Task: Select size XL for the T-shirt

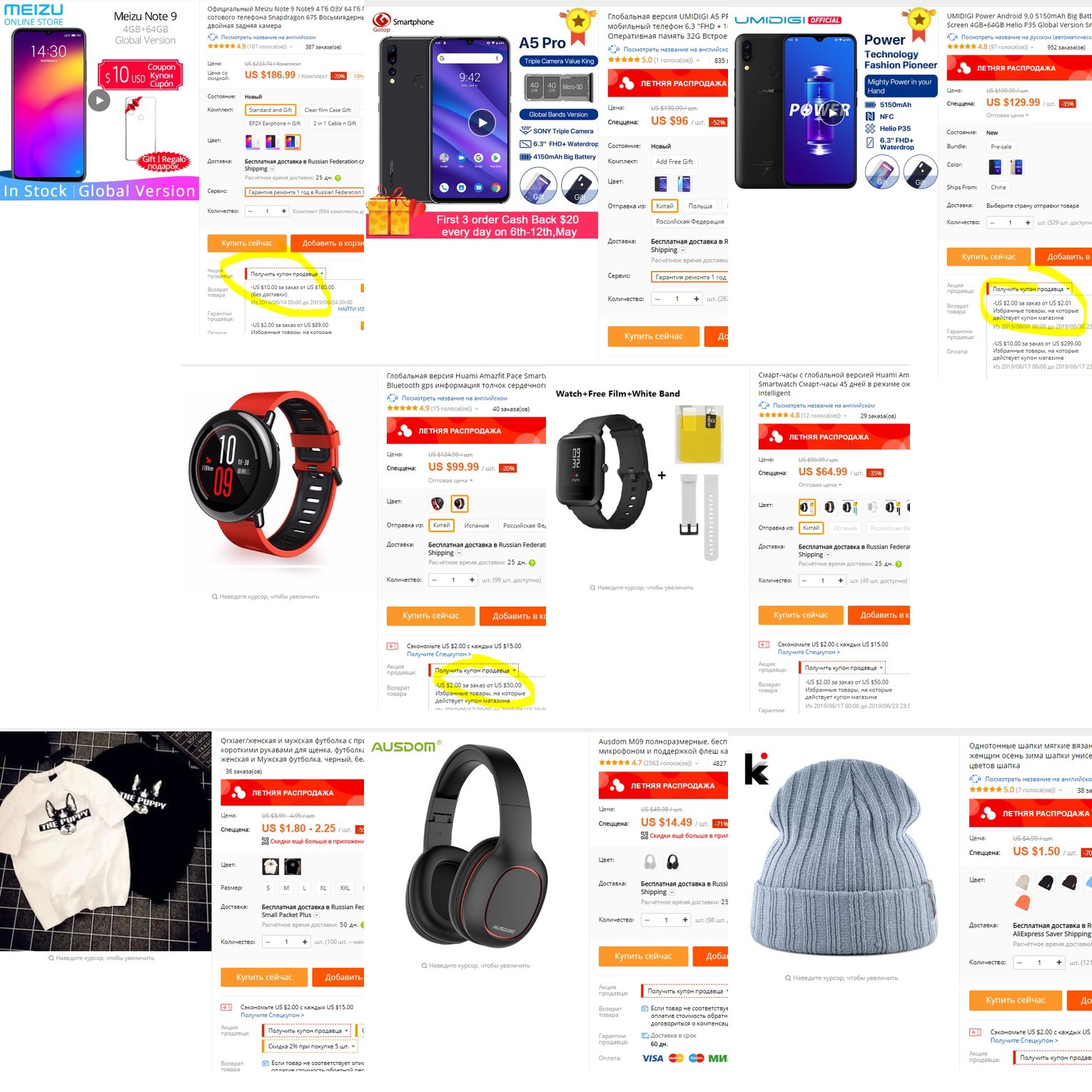Action: coord(323,888)
